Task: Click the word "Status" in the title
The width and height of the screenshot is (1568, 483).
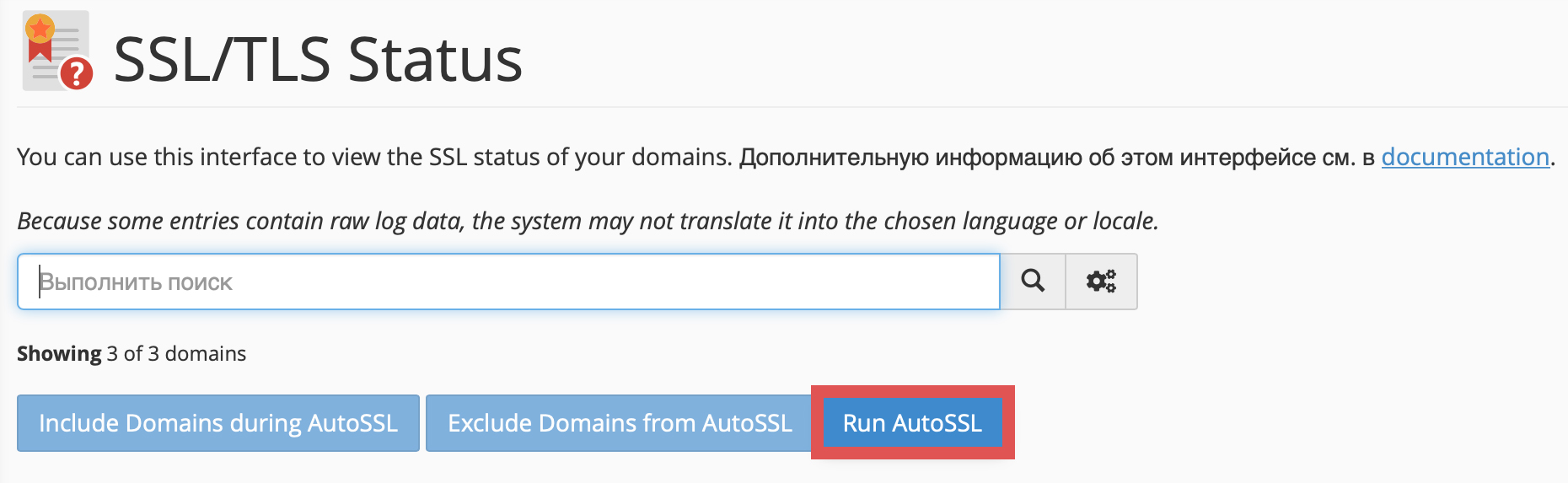Action: click(x=435, y=60)
